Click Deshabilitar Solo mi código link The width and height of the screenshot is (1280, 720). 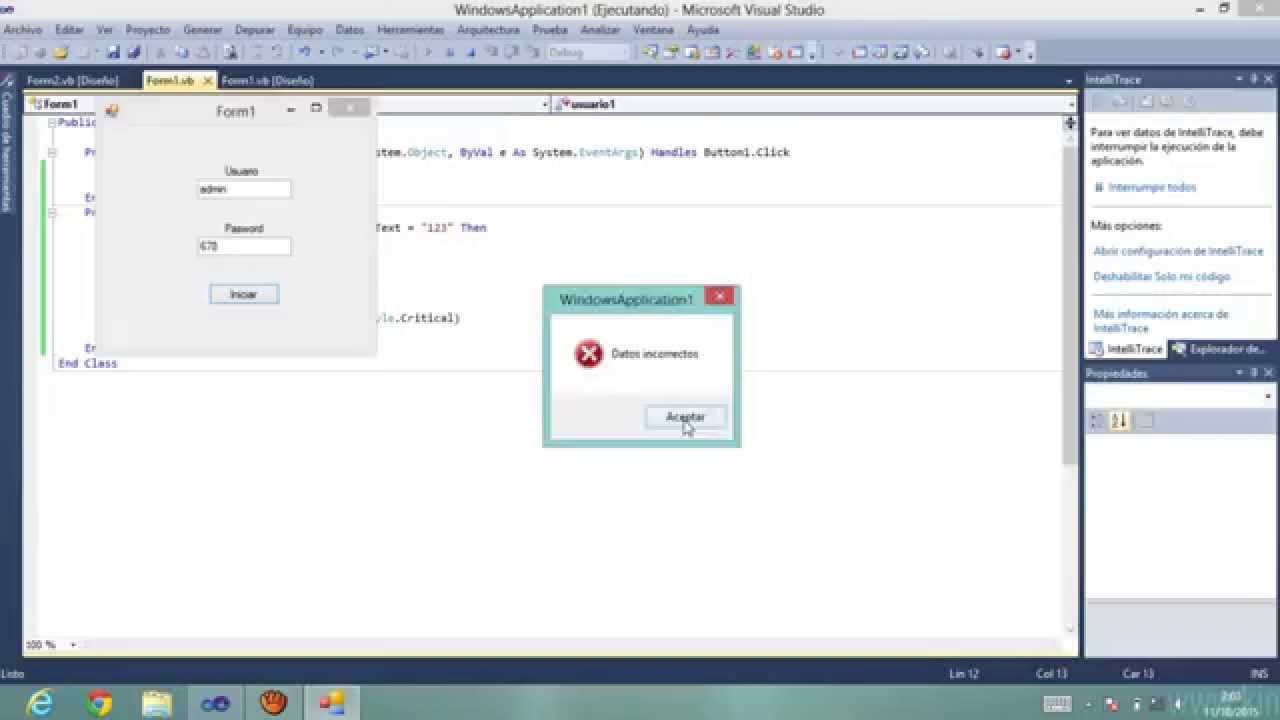point(1161,276)
